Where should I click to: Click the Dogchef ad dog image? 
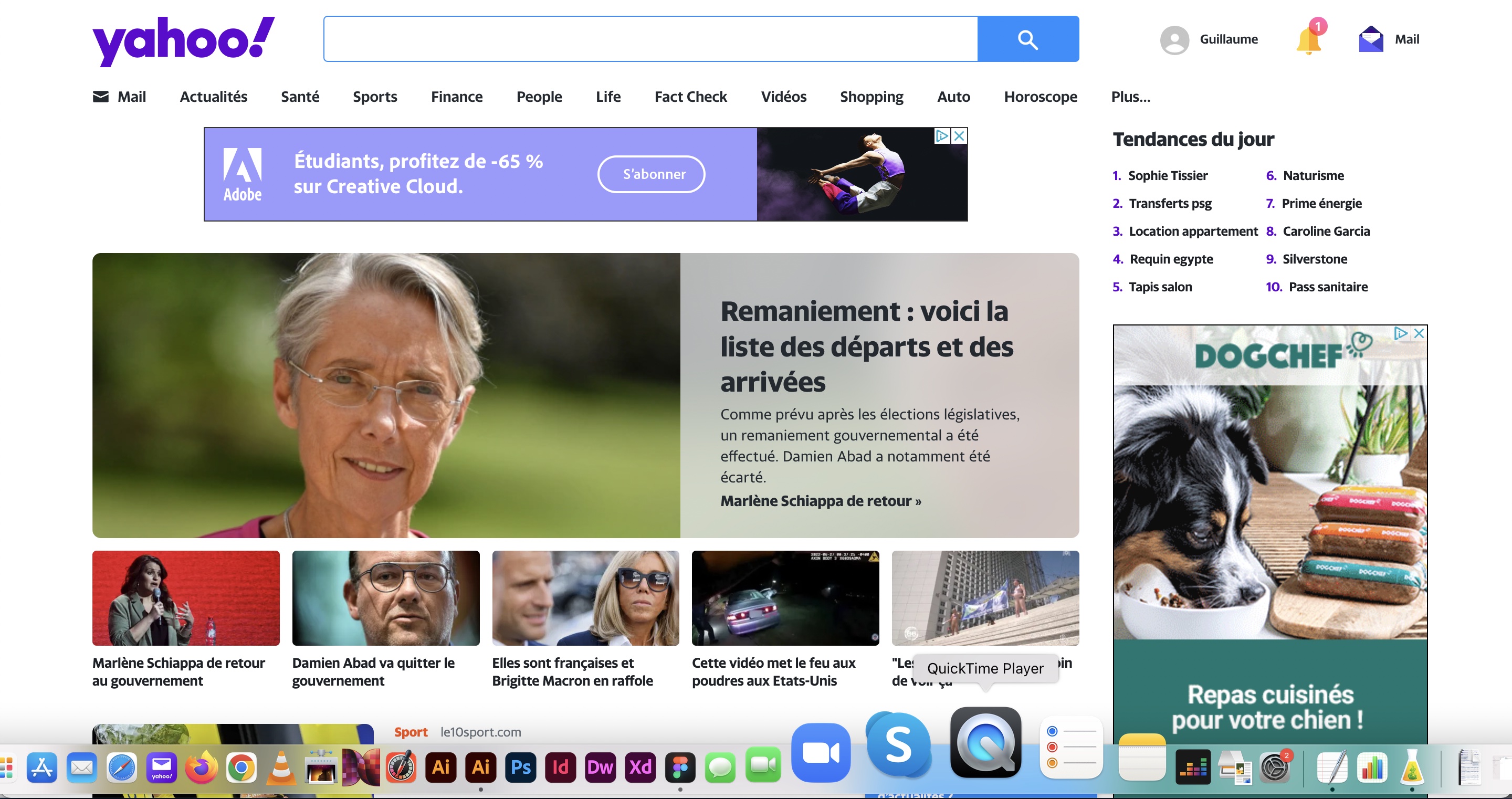click(x=1270, y=512)
